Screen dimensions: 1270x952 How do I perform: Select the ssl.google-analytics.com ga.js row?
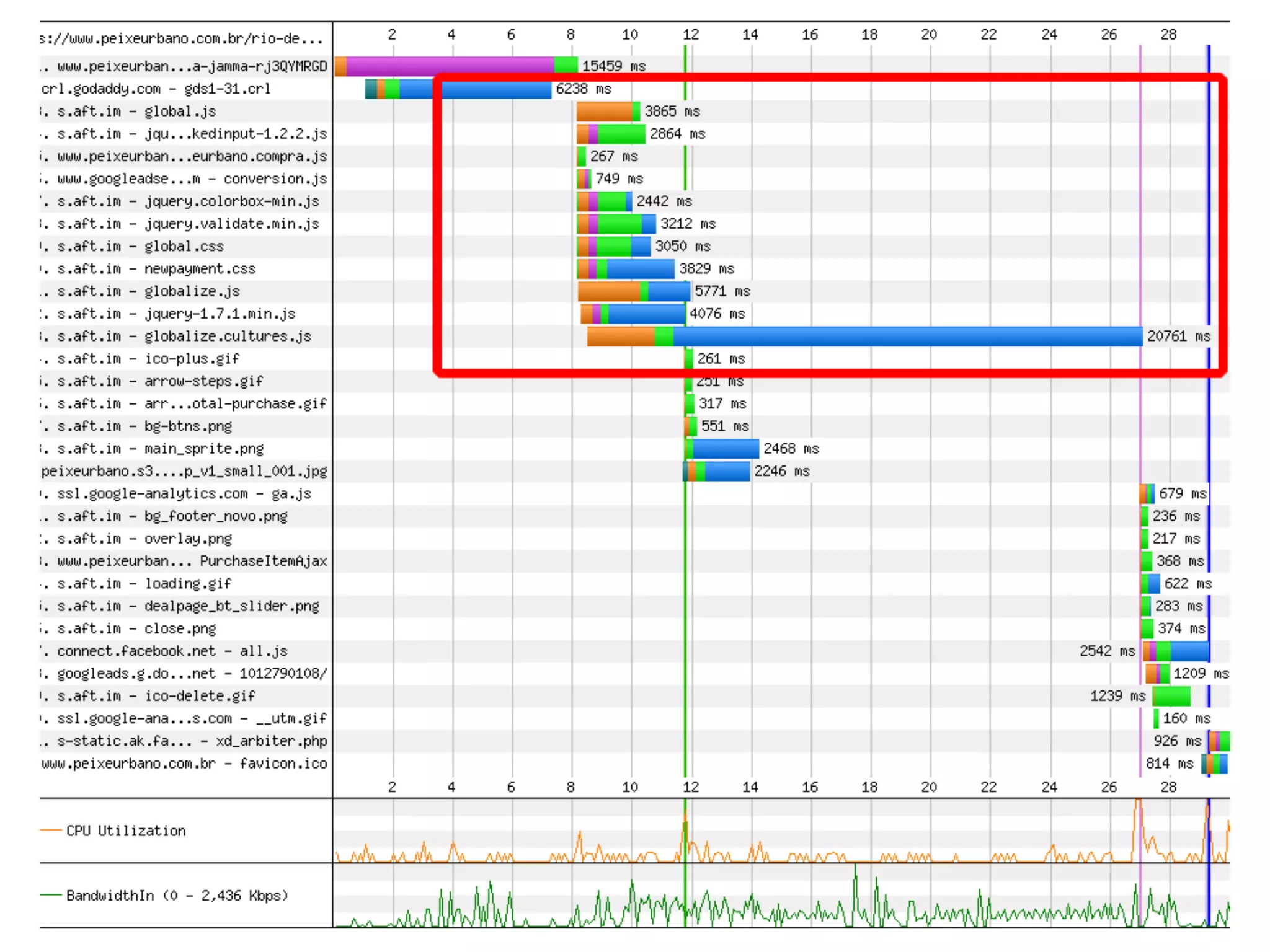tap(184, 494)
